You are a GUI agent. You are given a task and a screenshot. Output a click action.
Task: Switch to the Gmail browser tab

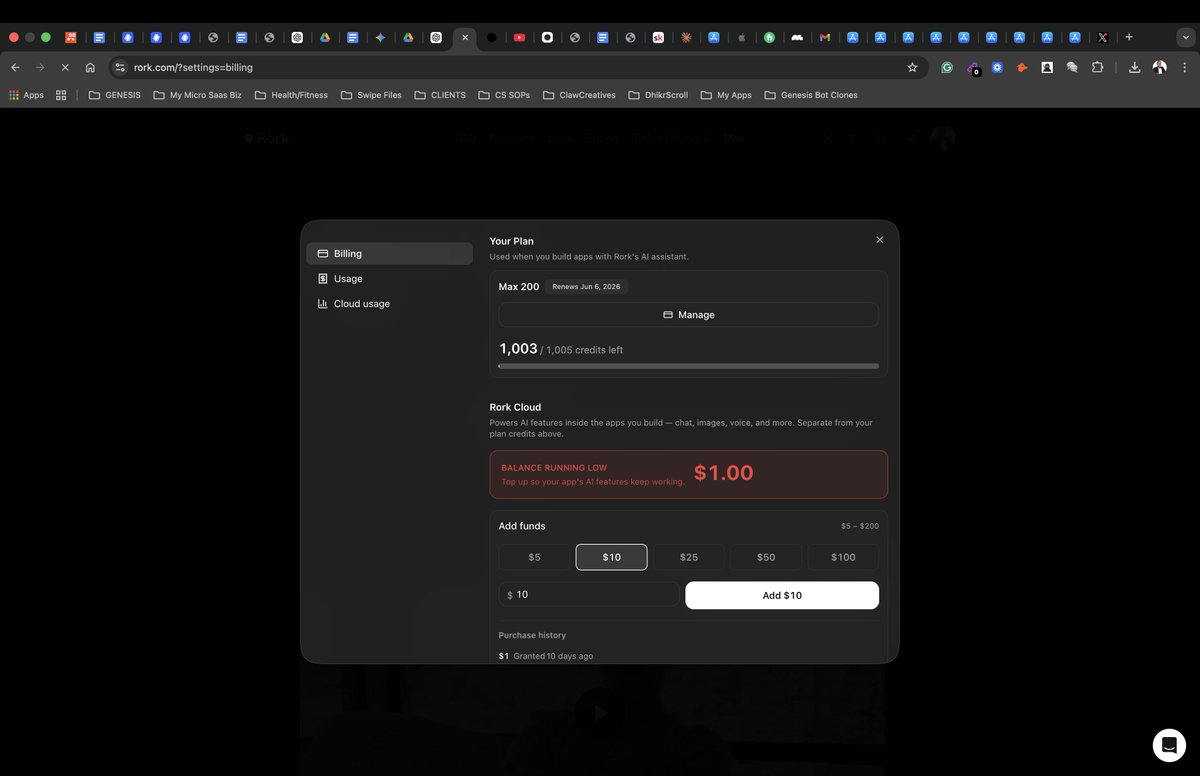825,37
